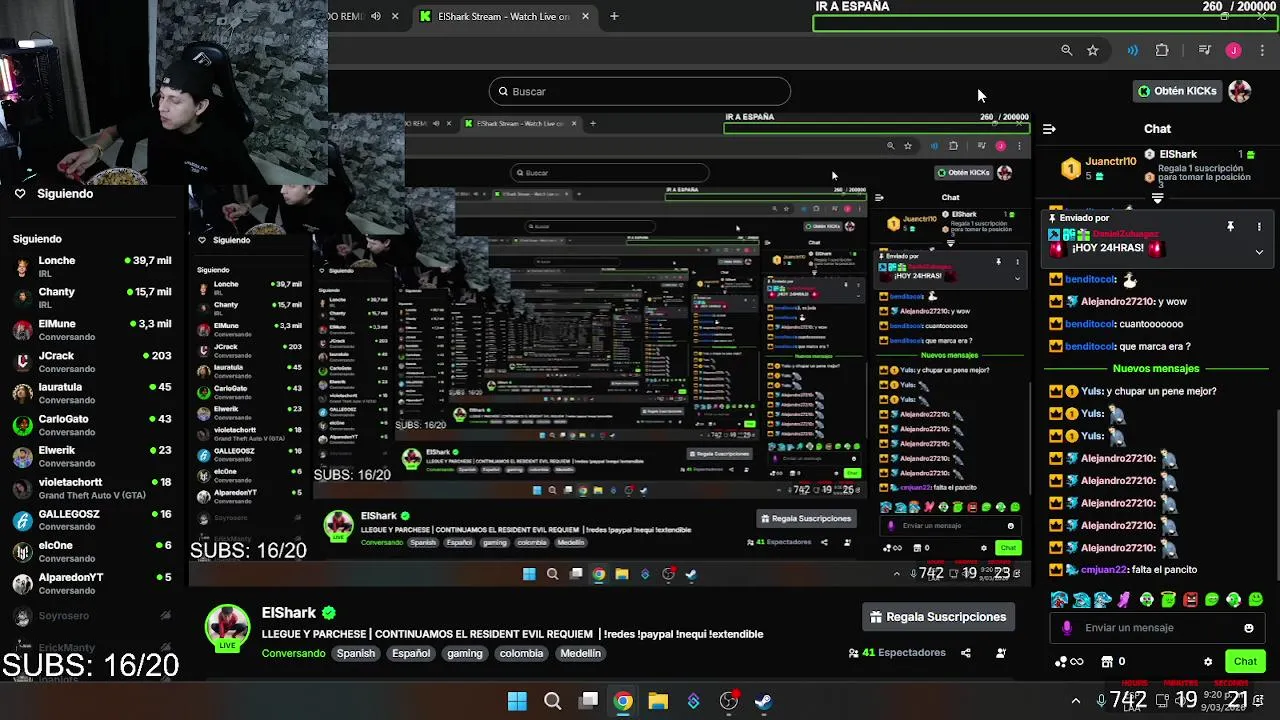
Task: Send message with the green Chat button
Action: click(1245, 661)
